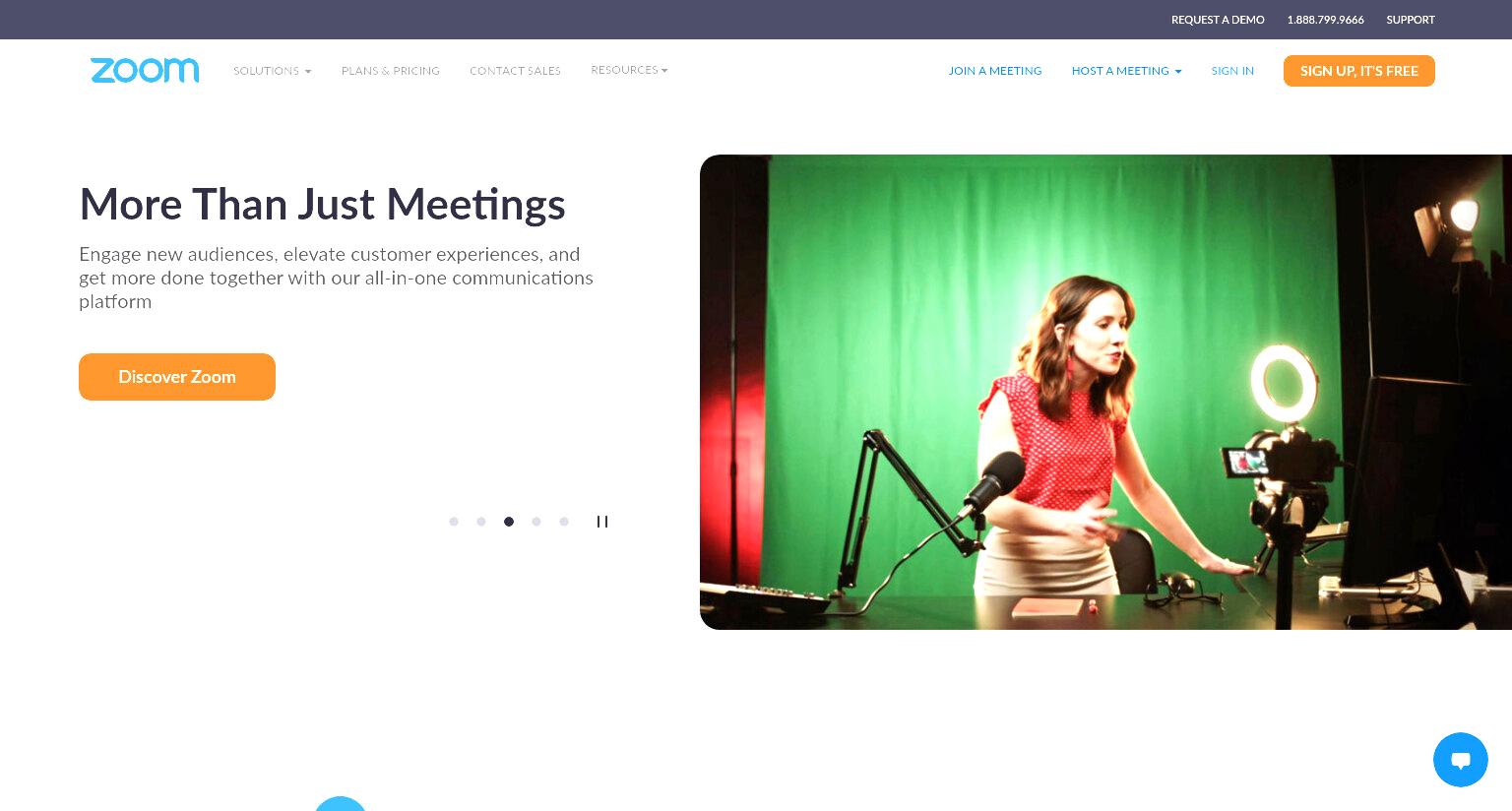The width and height of the screenshot is (1512, 811).
Task: Go to the first carousel slide dot
Action: click(x=454, y=522)
